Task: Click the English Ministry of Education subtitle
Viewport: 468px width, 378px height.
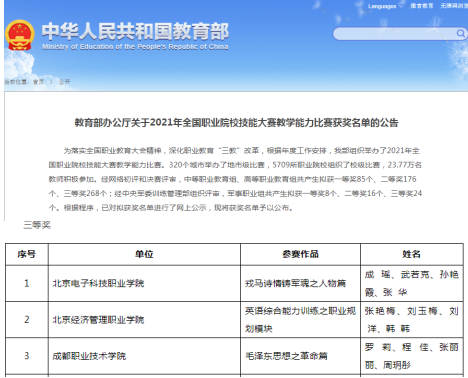Action: pyautogui.click(x=135, y=47)
